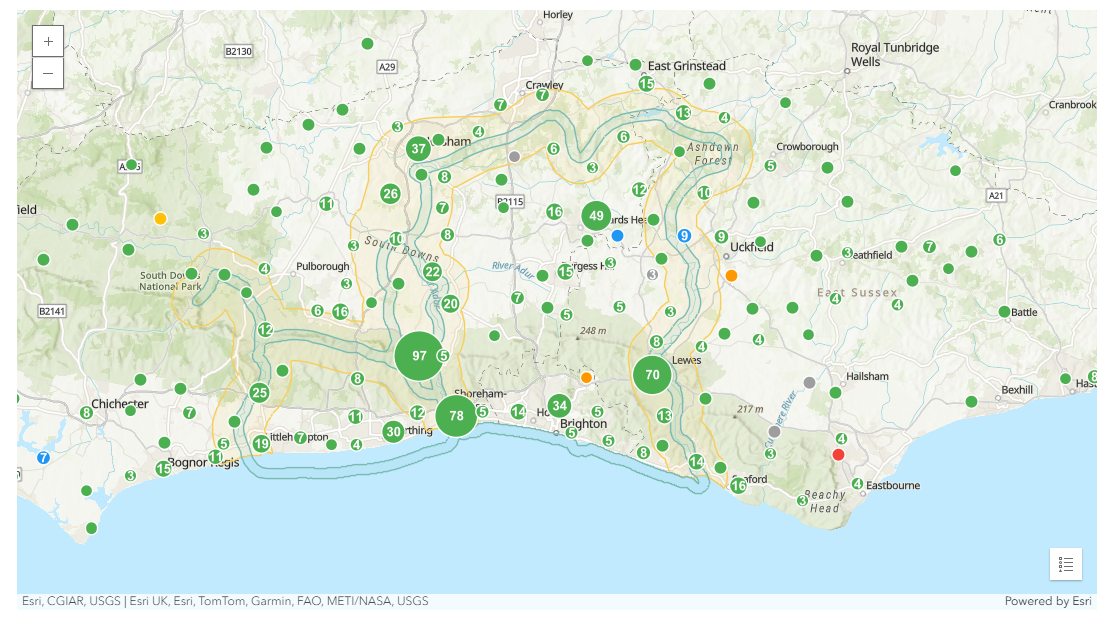Click the 49 cluster near Haywards Heath
The width and height of the screenshot is (1114, 626).
pyautogui.click(x=596, y=215)
